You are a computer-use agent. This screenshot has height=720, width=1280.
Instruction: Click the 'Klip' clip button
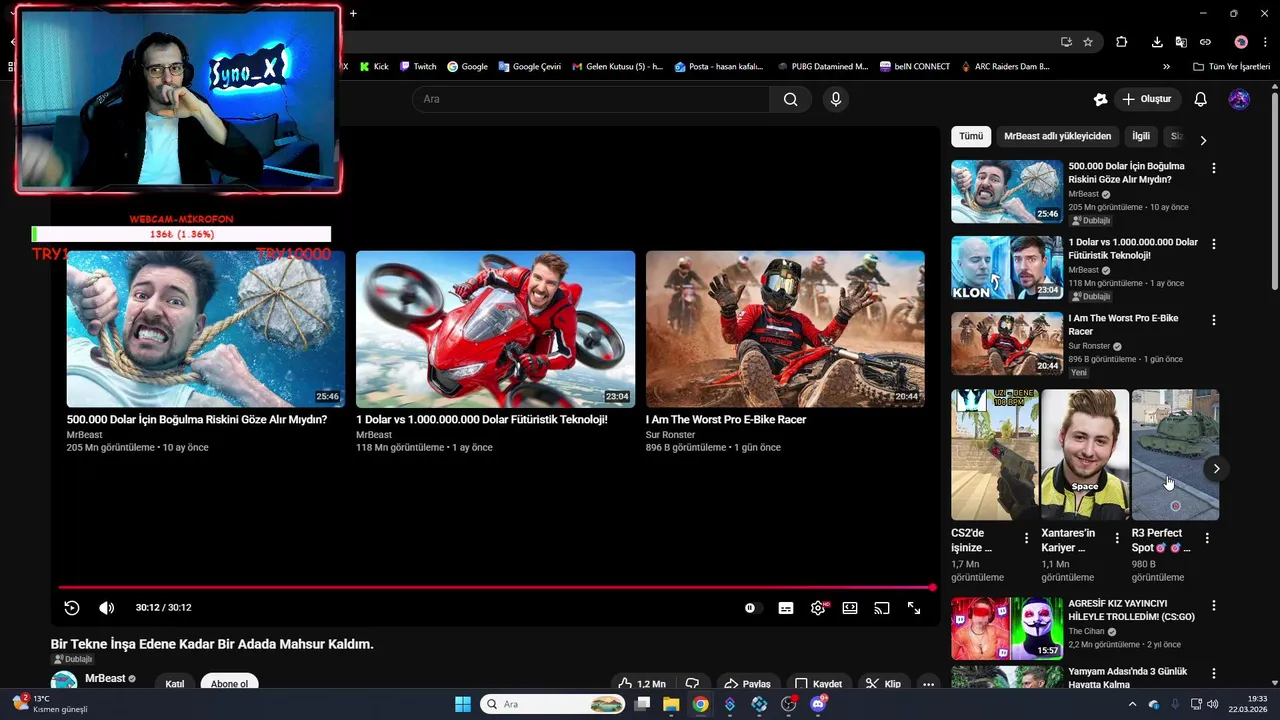883,684
